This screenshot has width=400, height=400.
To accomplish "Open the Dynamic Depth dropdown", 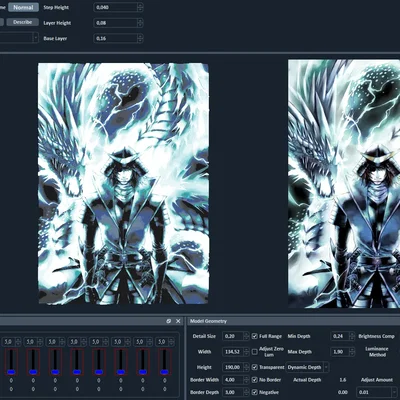I will pos(308,367).
